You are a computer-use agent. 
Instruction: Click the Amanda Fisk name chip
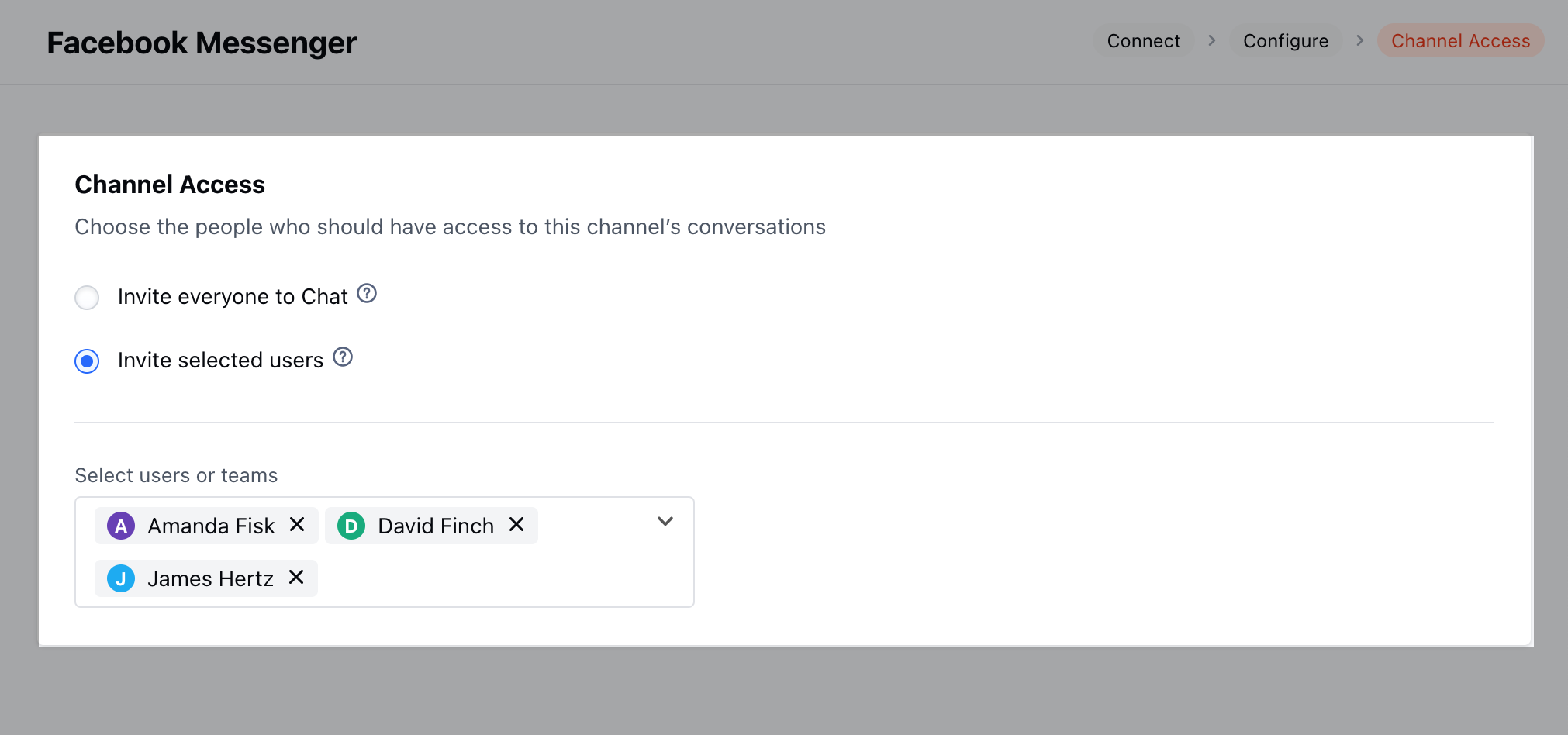coord(206,526)
